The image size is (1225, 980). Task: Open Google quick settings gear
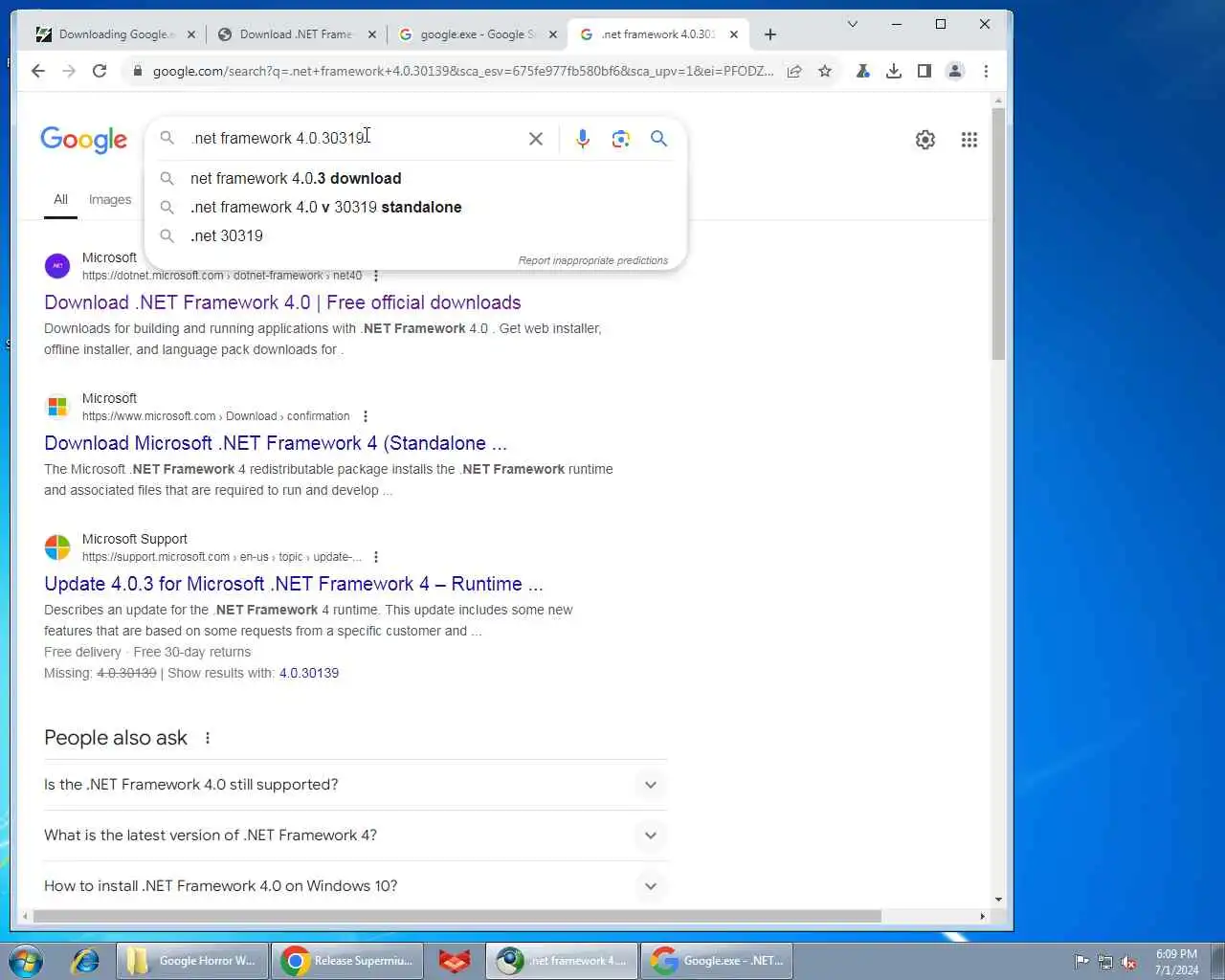924,140
